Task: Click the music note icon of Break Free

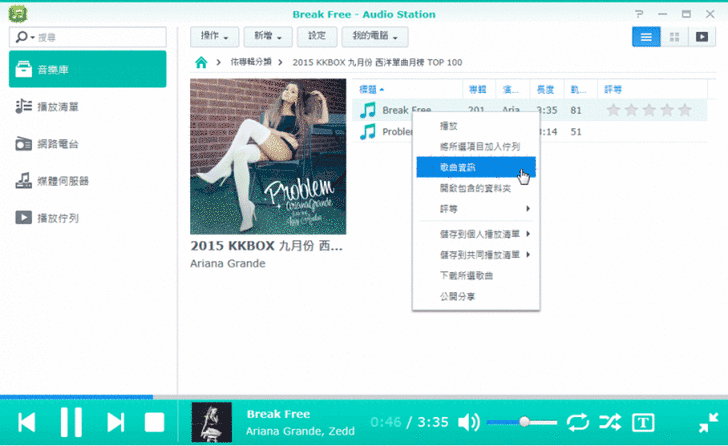Action: (368, 110)
